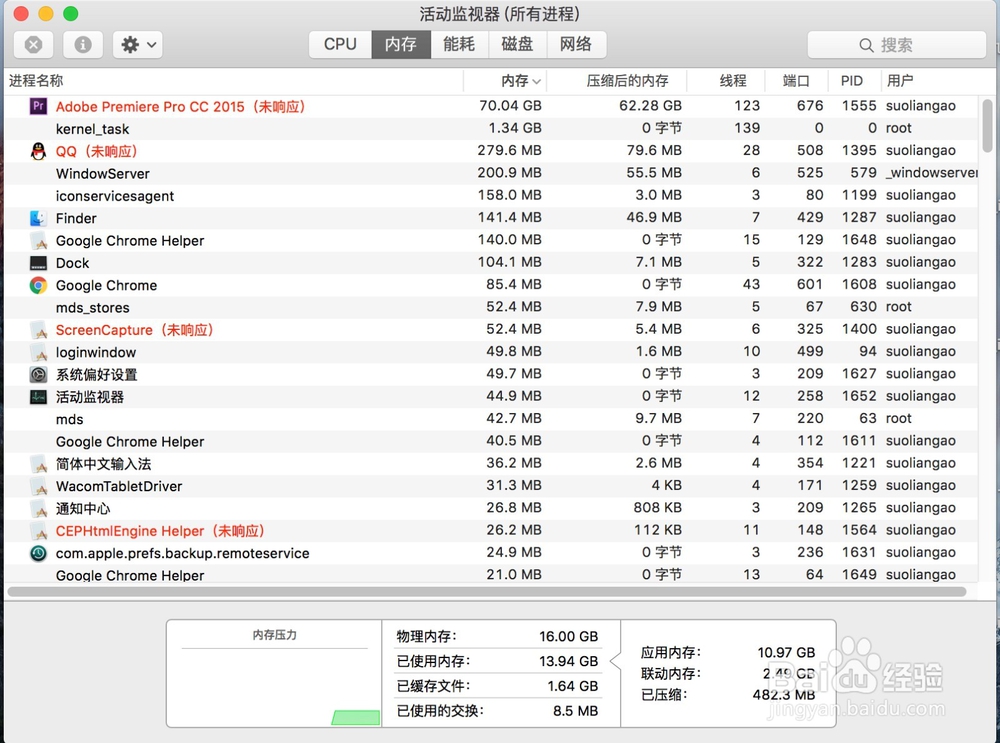Sort by 进程名称 column header
The width and height of the screenshot is (1000, 743).
click(x=233, y=81)
